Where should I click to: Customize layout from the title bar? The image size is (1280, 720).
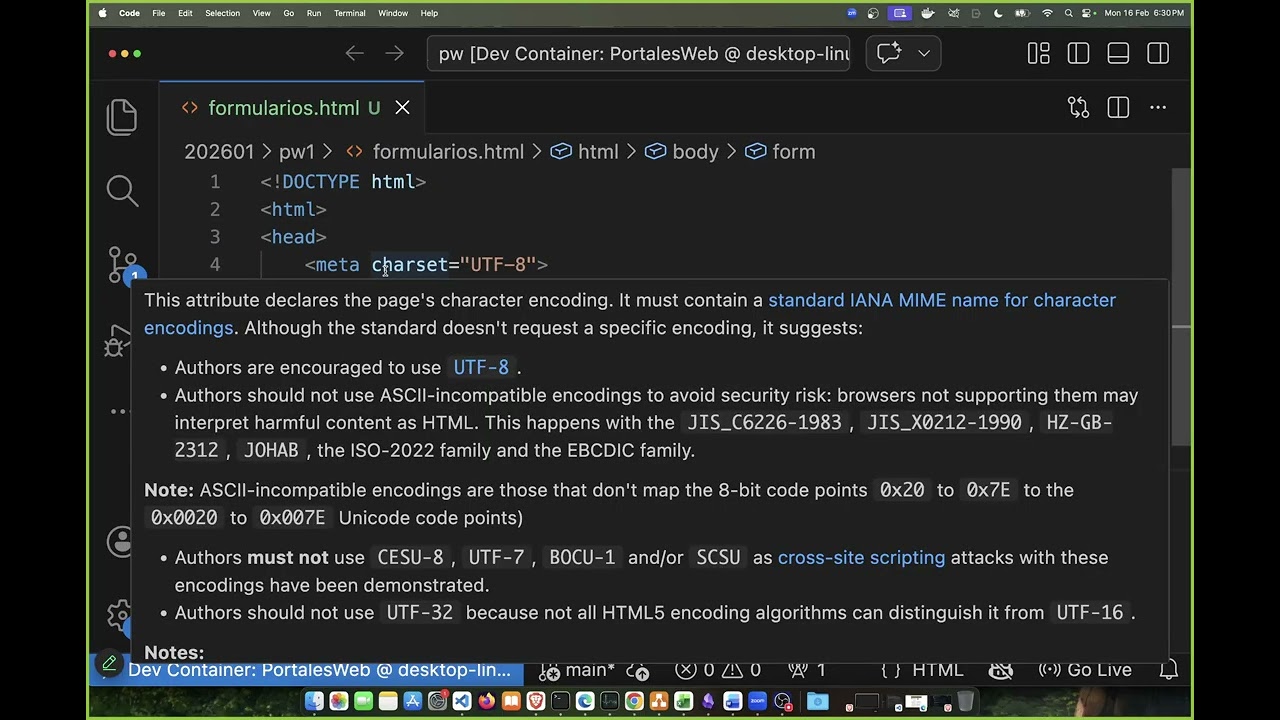pos(1038,53)
